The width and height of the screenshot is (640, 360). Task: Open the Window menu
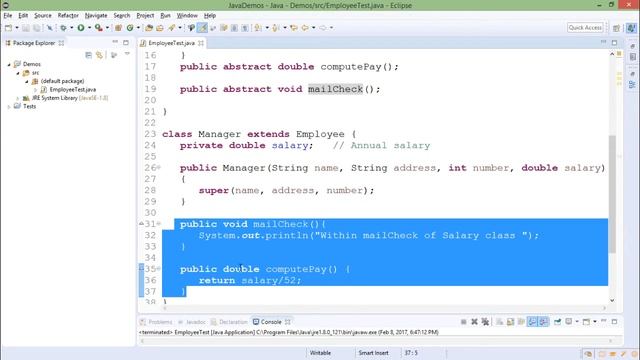click(187, 16)
